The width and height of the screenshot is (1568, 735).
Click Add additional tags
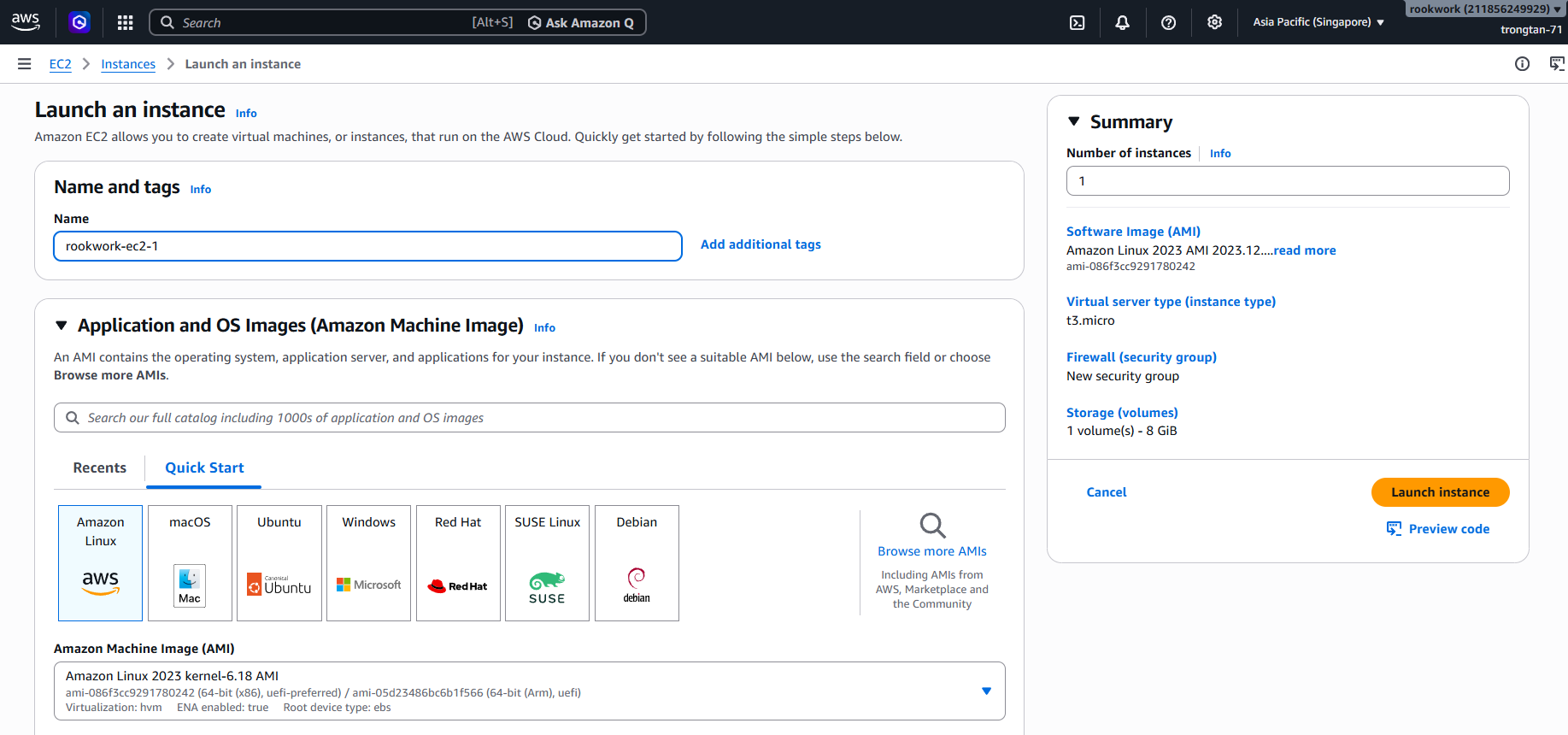click(761, 244)
